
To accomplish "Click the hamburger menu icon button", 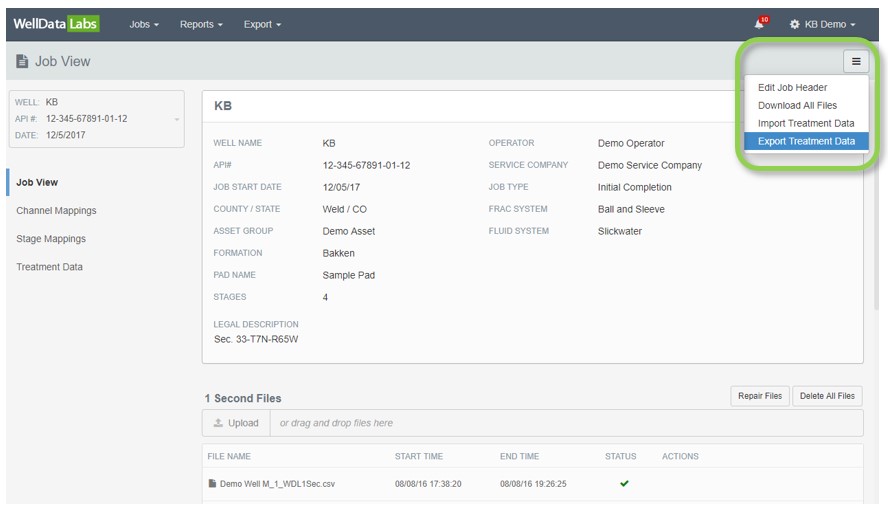I will [856, 61].
